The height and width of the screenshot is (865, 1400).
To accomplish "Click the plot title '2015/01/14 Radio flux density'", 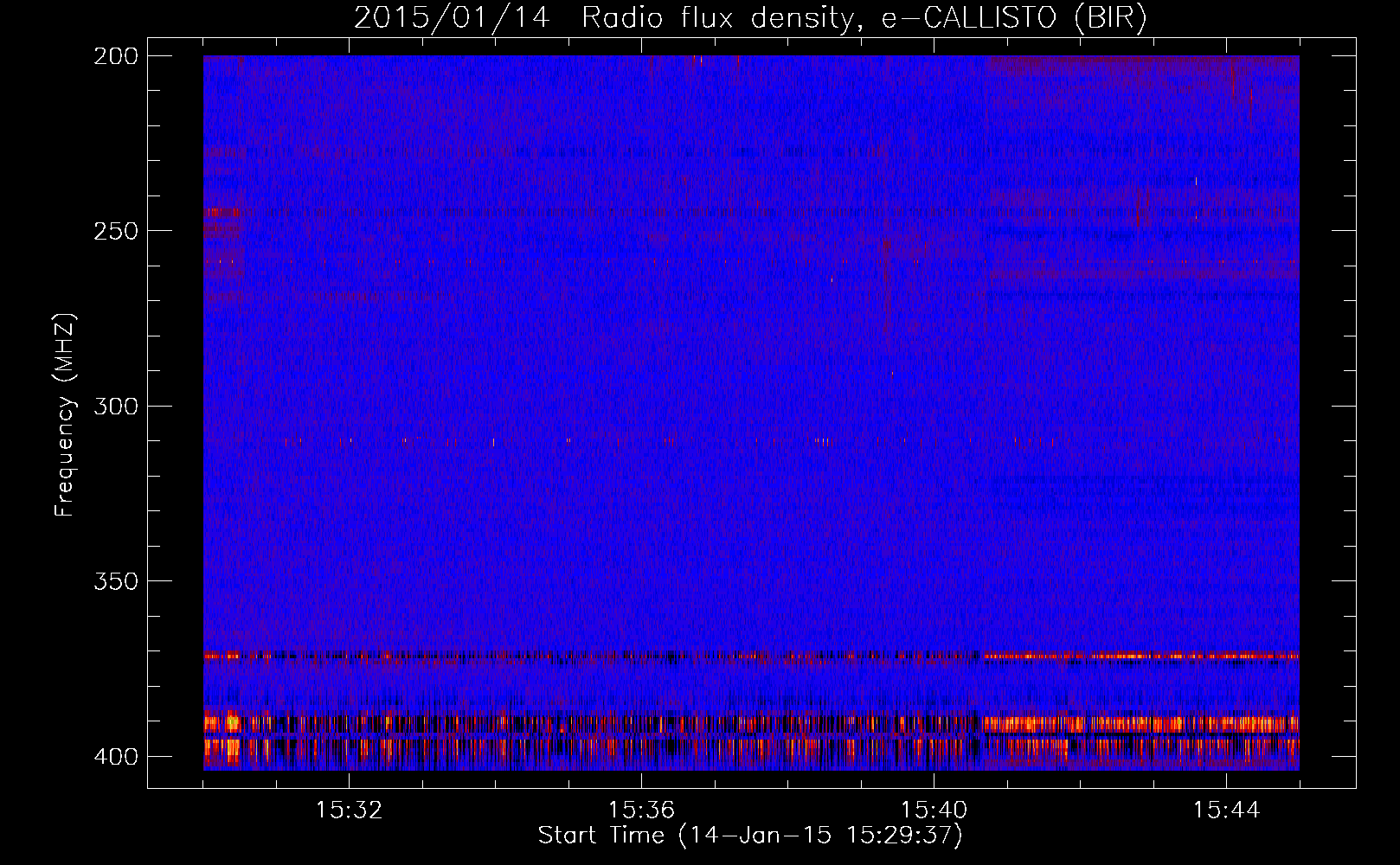I will pyautogui.click(x=750, y=18).
